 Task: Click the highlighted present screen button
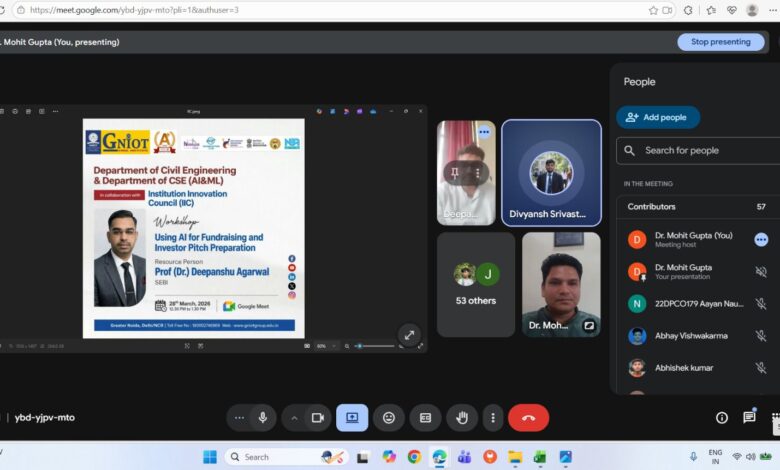pos(352,417)
